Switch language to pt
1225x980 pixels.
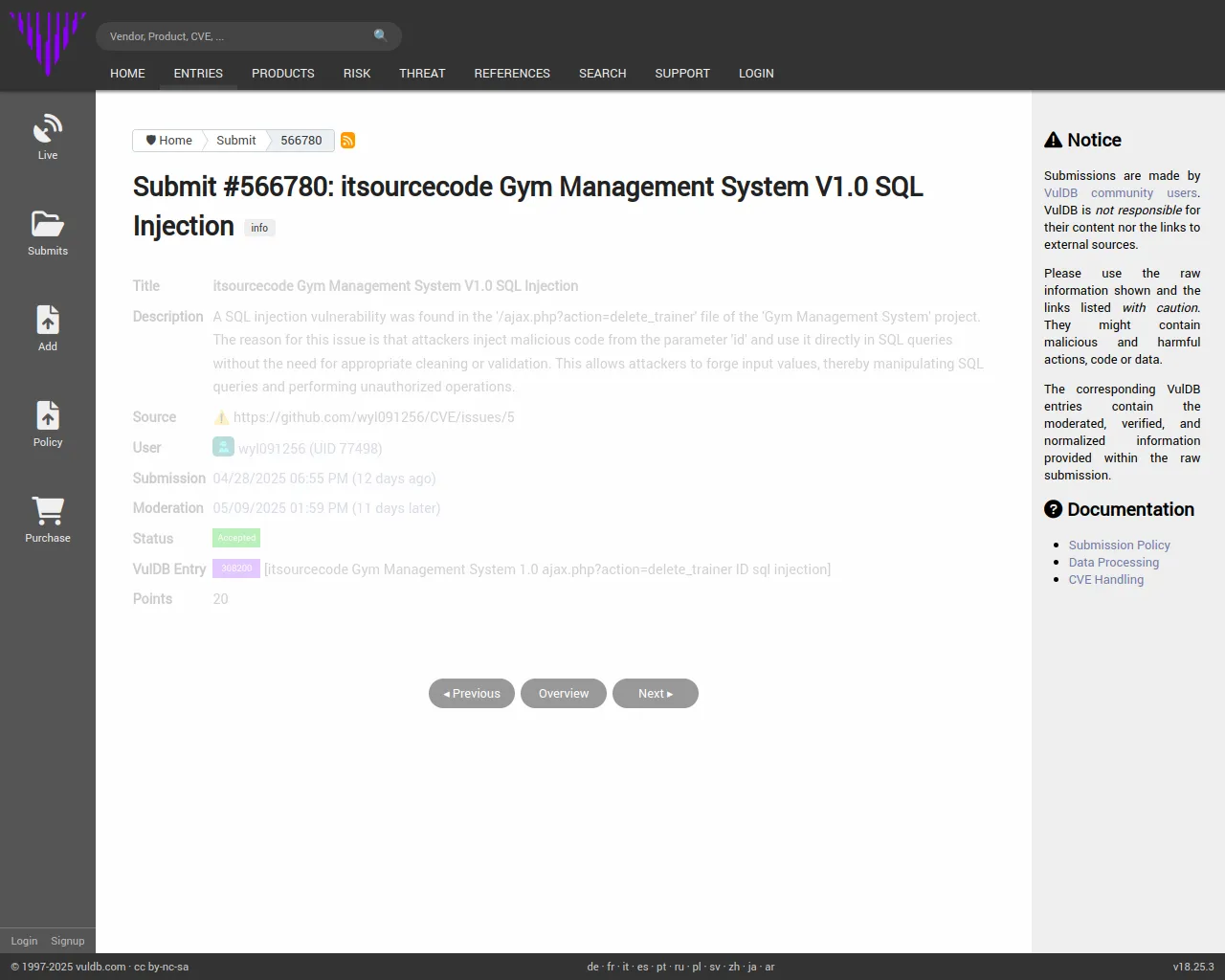tap(661, 967)
